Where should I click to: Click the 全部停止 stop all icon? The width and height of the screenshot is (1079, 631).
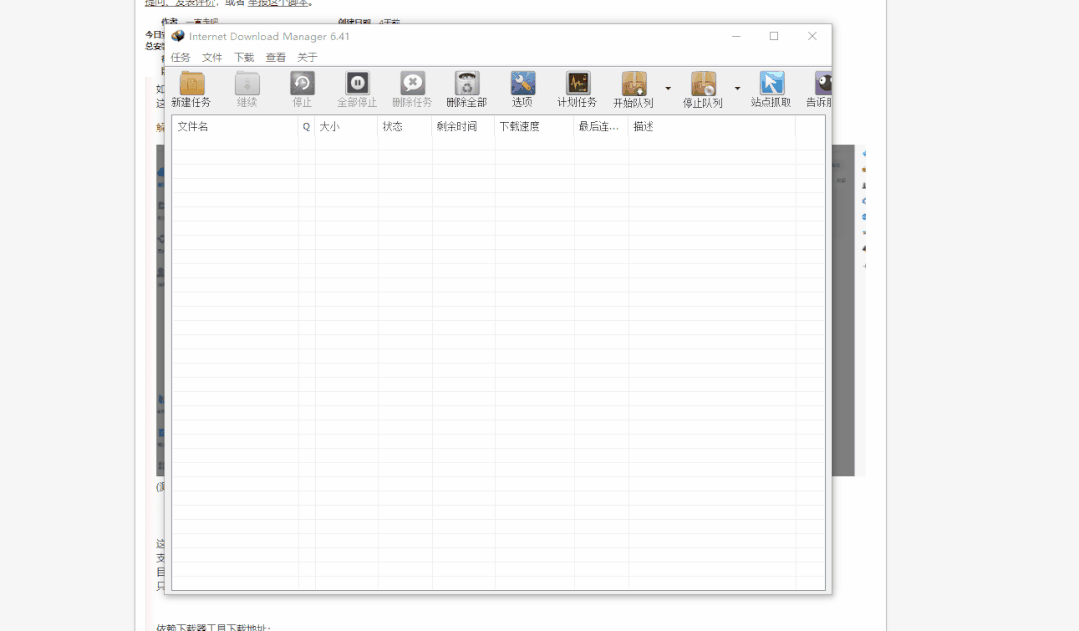(x=357, y=83)
